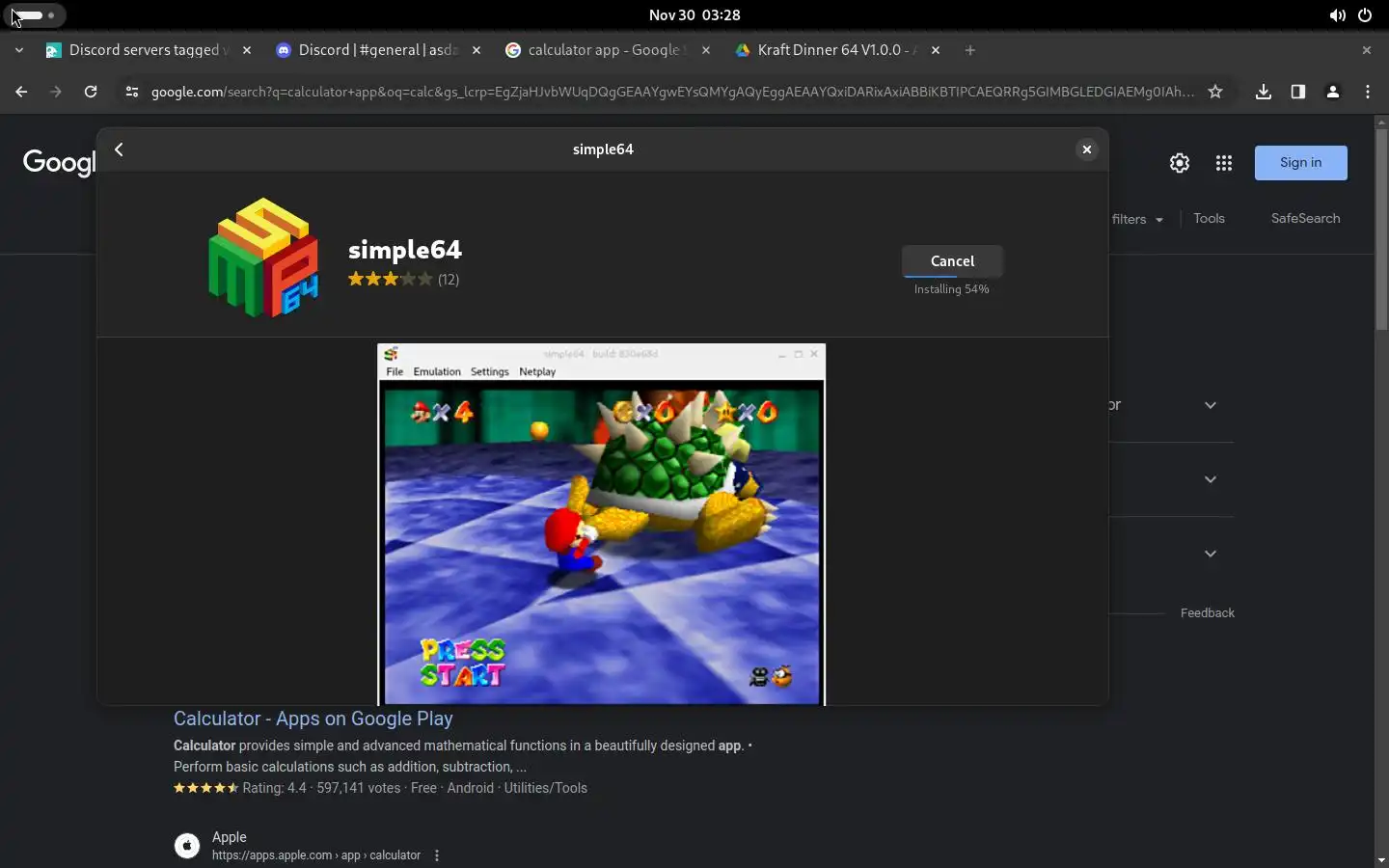This screenshot has width=1389, height=868.
Task: Toggle browser side panel
Action: click(1298, 92)
